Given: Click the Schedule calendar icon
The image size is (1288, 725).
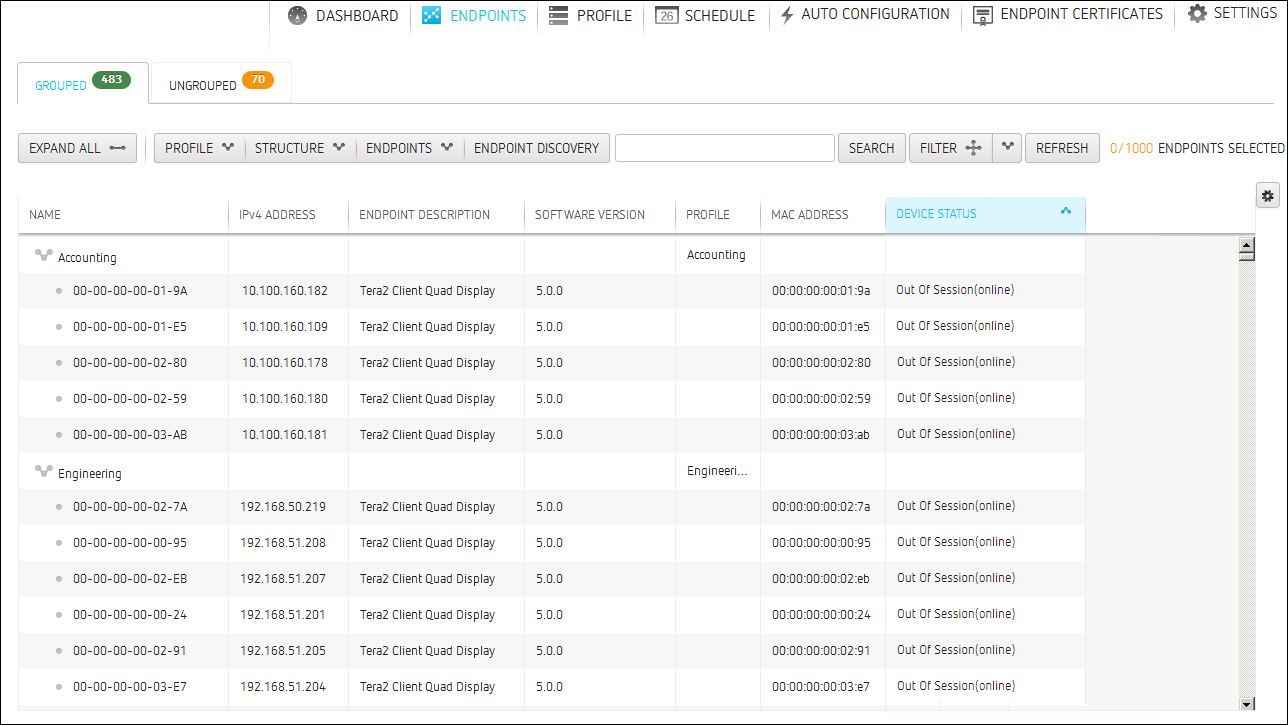Looking at the screenshot, I should [x=666, y=16].
